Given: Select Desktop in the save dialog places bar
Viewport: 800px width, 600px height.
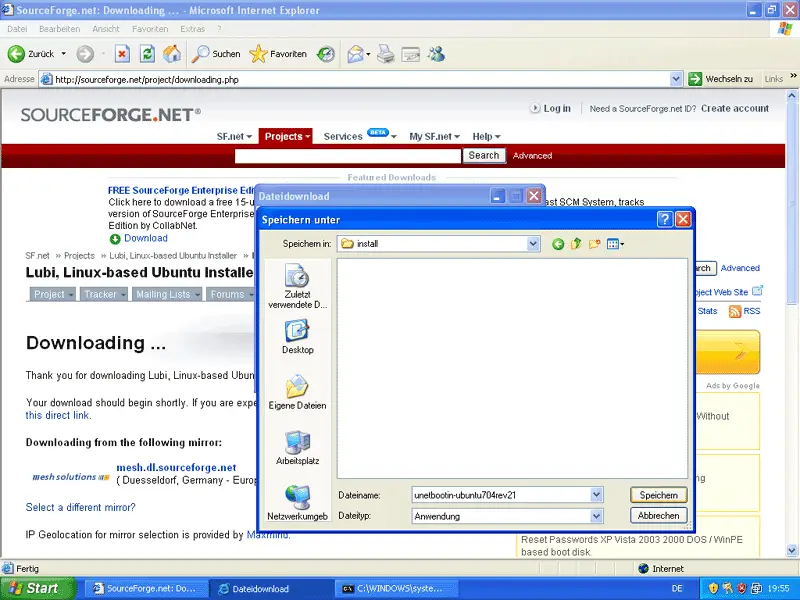Looking at the screenshot, I should (x=297, y=336).
